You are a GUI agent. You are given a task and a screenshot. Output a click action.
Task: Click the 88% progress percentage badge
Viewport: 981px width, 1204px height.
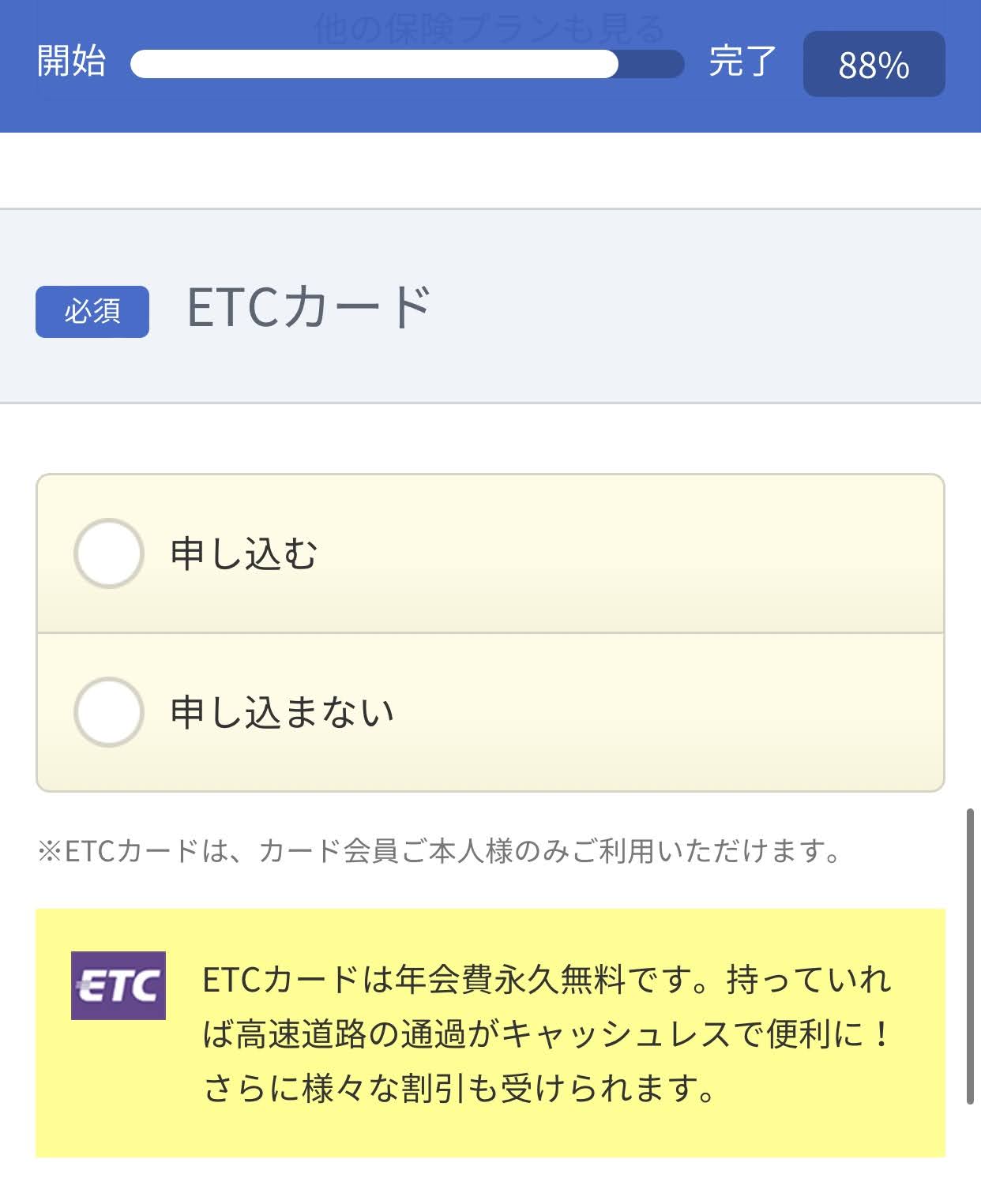pyautogui.click(x=874, y=65)
